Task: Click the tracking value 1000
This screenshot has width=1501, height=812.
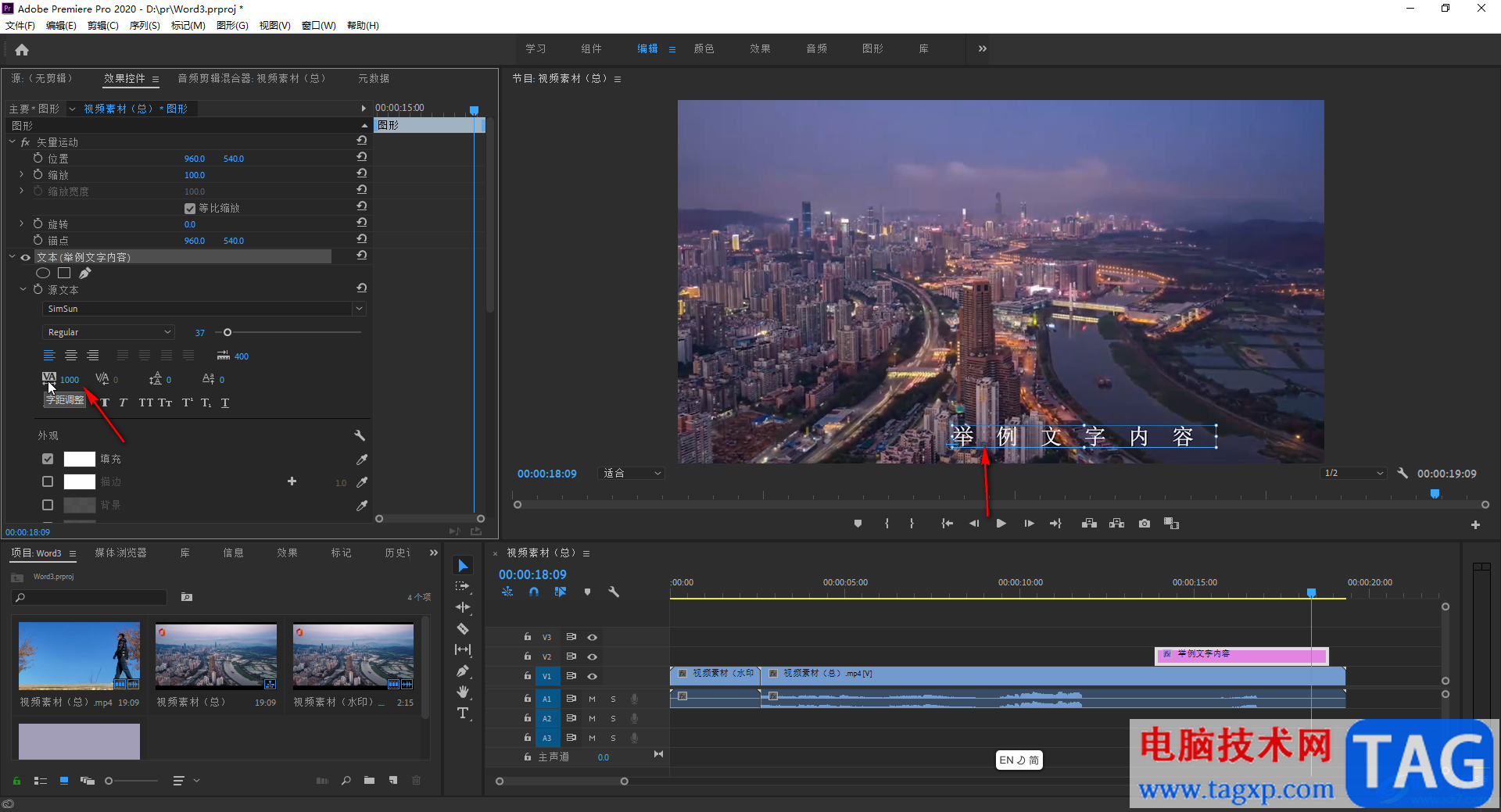Action: coord(70,380)
